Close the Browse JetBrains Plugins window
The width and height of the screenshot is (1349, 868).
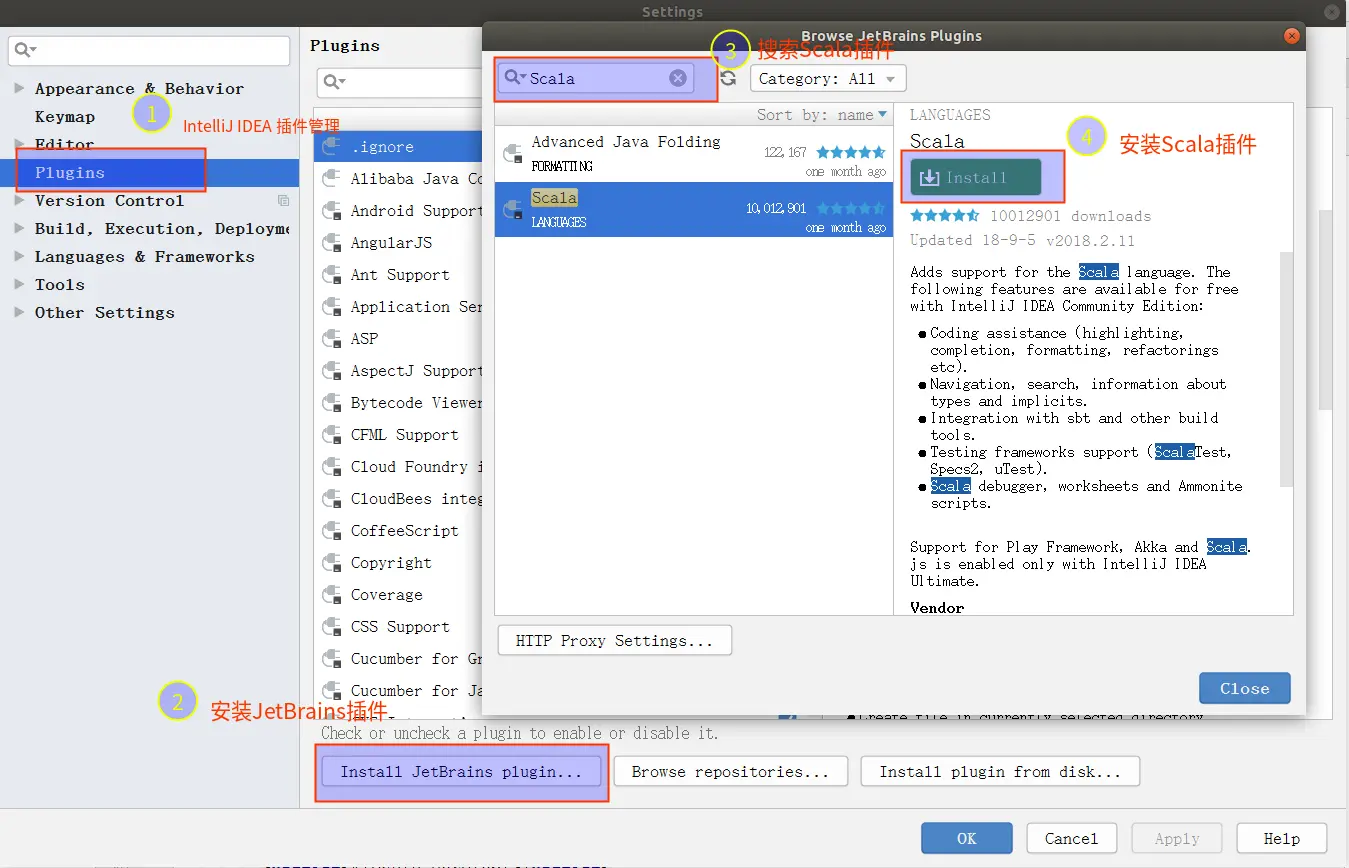(x=1291, y=36)
